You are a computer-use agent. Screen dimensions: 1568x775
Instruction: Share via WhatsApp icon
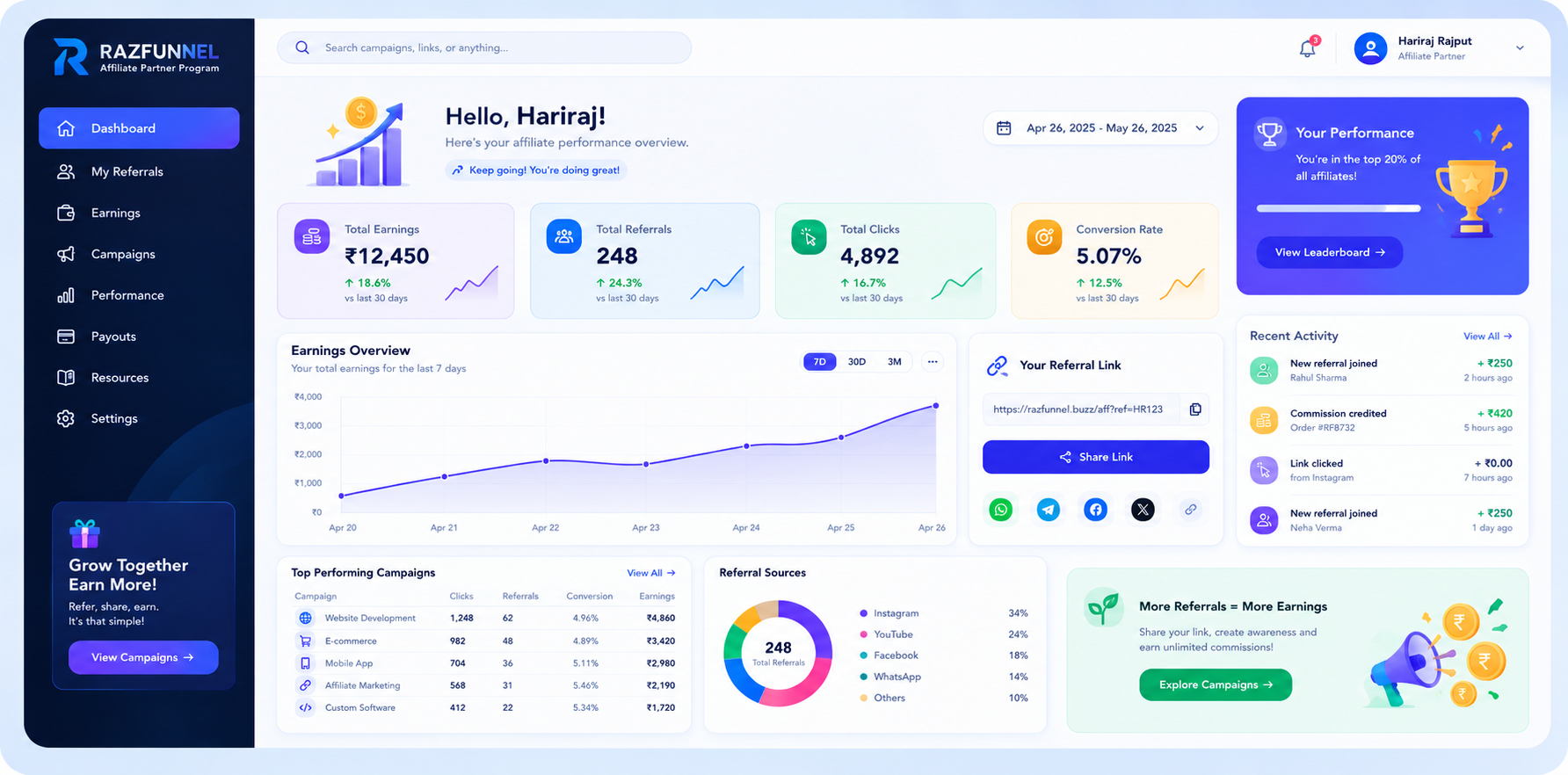1000,510
